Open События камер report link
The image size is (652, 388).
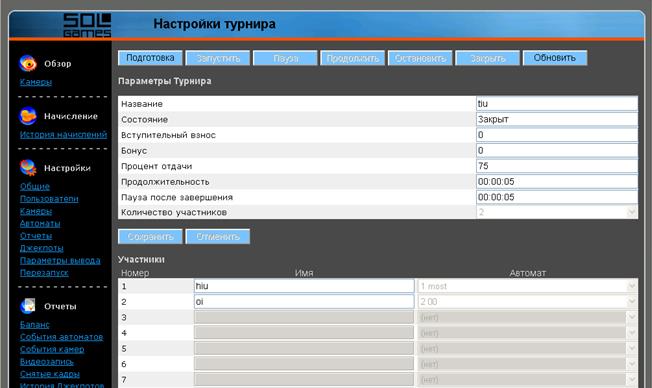tap(52, 349)
